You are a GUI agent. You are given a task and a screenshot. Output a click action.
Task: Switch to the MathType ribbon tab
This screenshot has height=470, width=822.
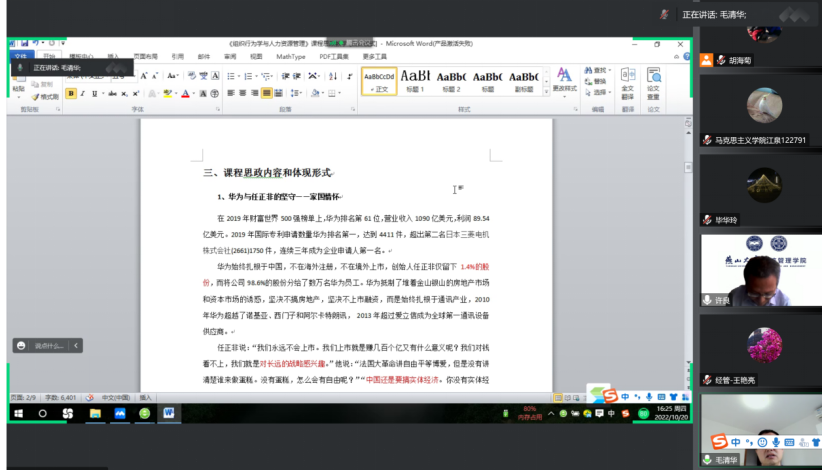(x=291, y=57)
